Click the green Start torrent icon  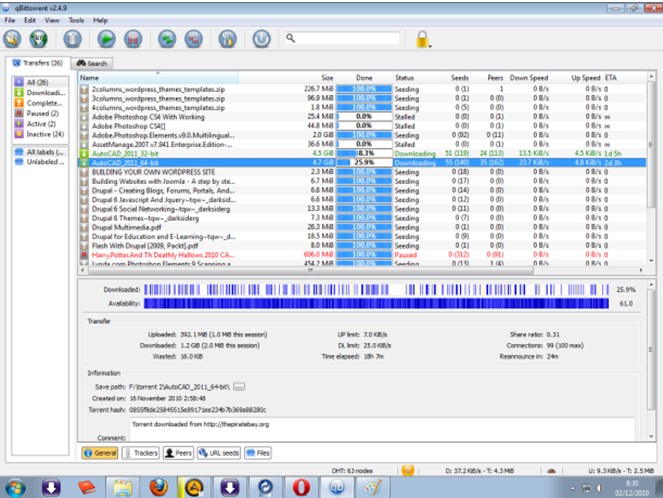pyautogui.click(x=107, y=39)
